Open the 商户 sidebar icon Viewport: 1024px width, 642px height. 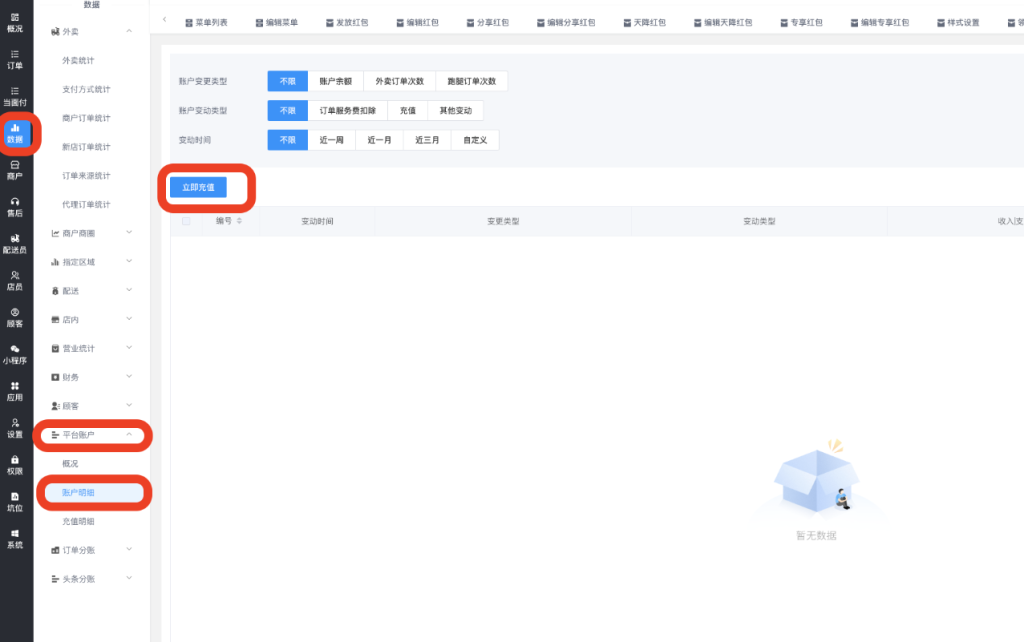[15, 170]
